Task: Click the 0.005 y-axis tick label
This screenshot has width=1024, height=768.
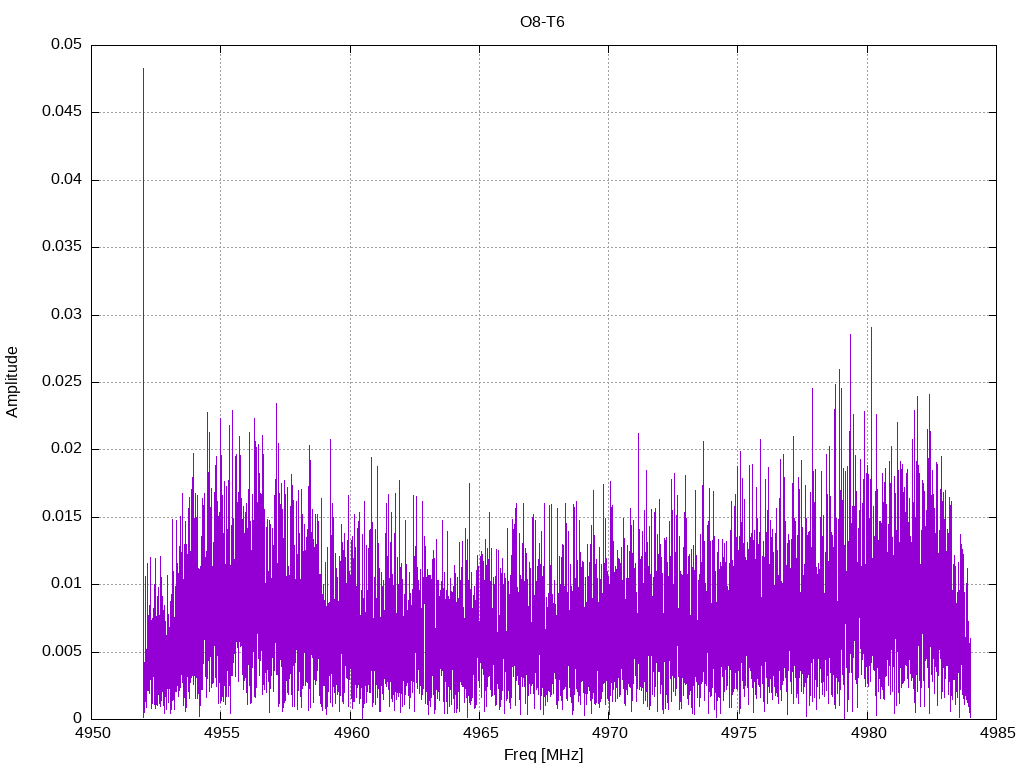Action: [62, 652]
